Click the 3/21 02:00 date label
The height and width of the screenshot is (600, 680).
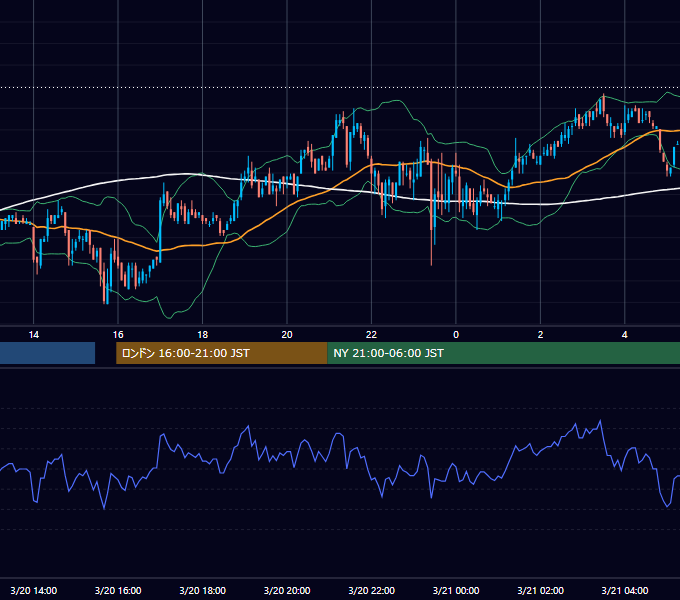(x=540, y=590)
